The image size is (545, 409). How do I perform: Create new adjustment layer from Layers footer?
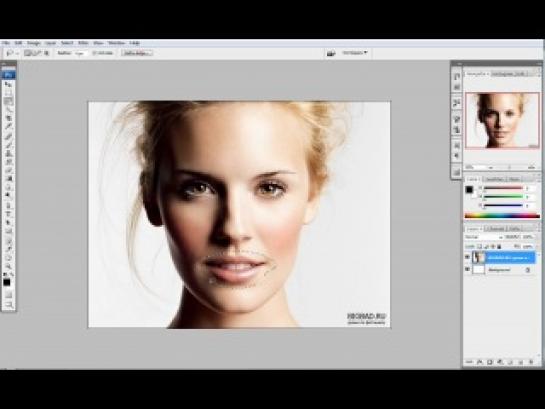pos(500,362)
